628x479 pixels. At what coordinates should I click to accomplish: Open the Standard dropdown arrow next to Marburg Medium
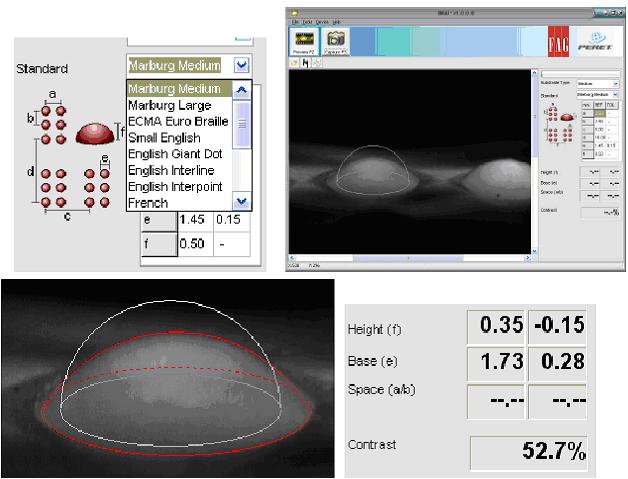241,66
